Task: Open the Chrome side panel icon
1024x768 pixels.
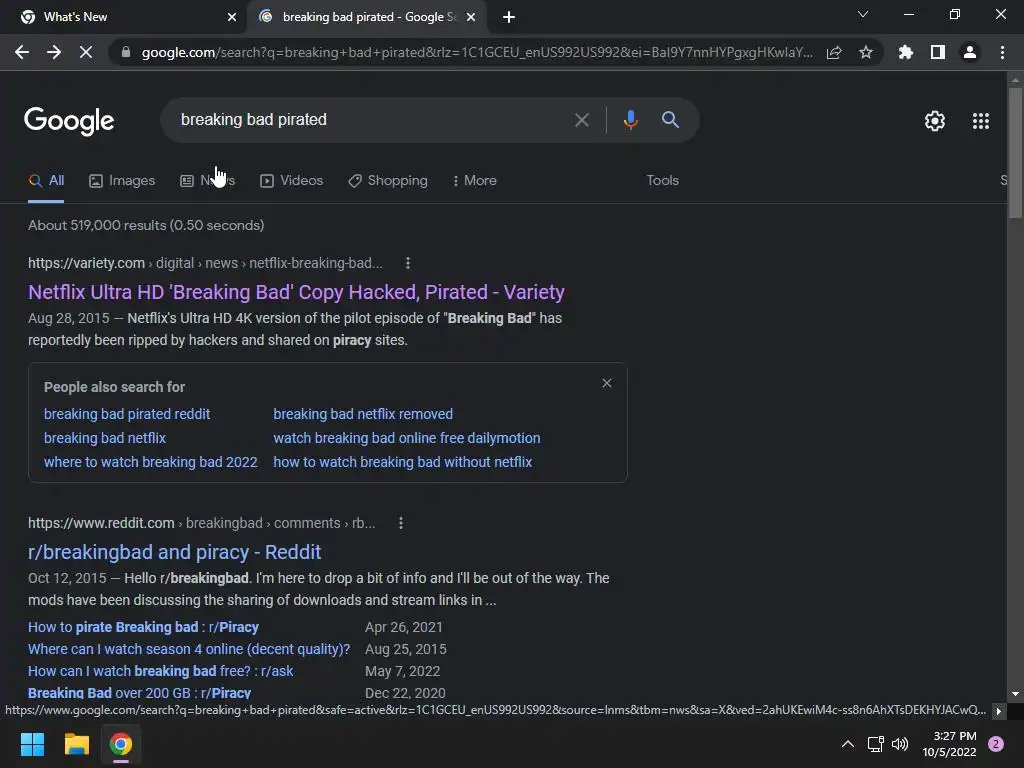Action: (938, 52)
